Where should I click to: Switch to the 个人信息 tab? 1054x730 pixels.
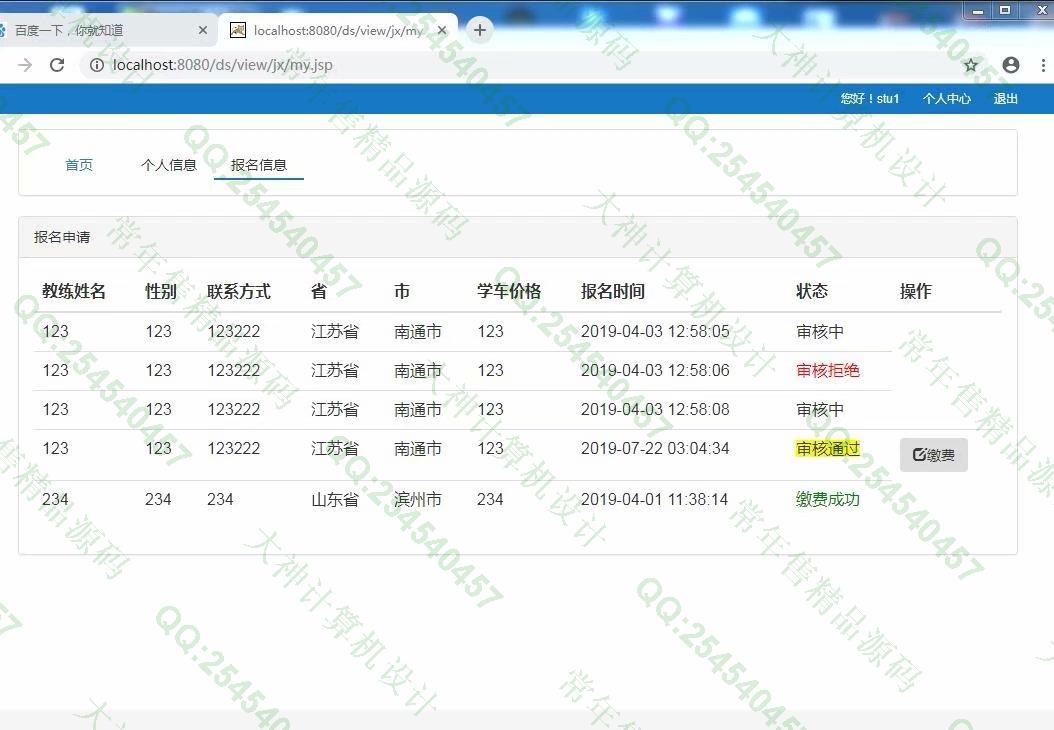[x=169, y=165]
